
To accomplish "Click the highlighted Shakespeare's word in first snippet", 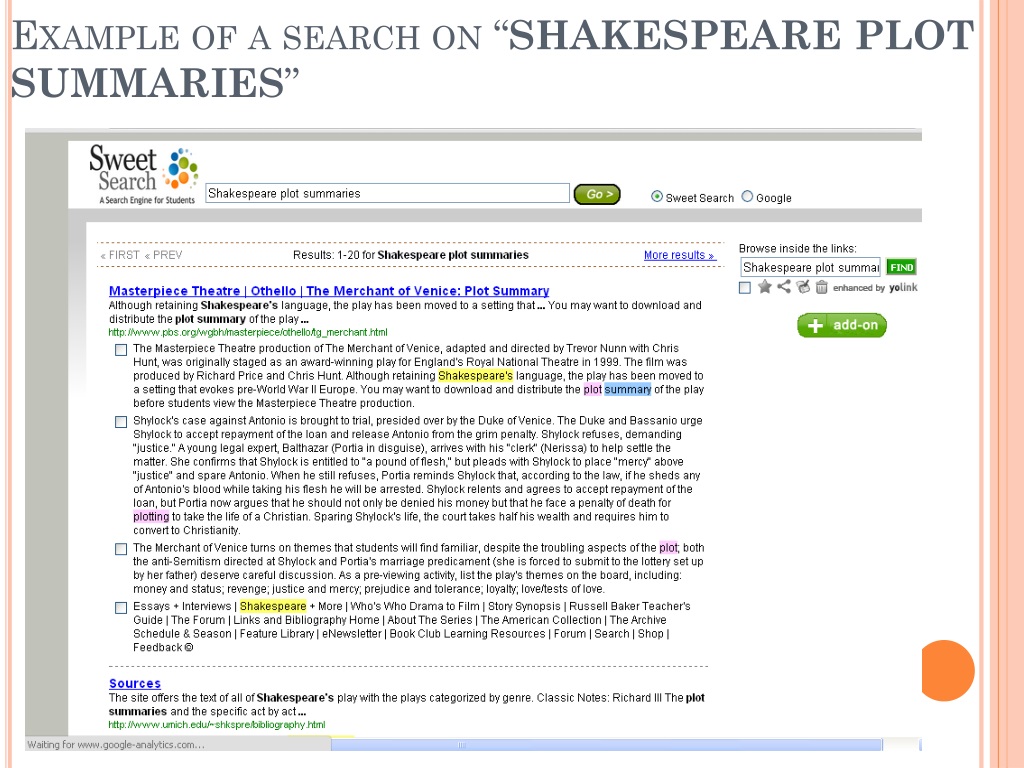I will pos(475,376).
